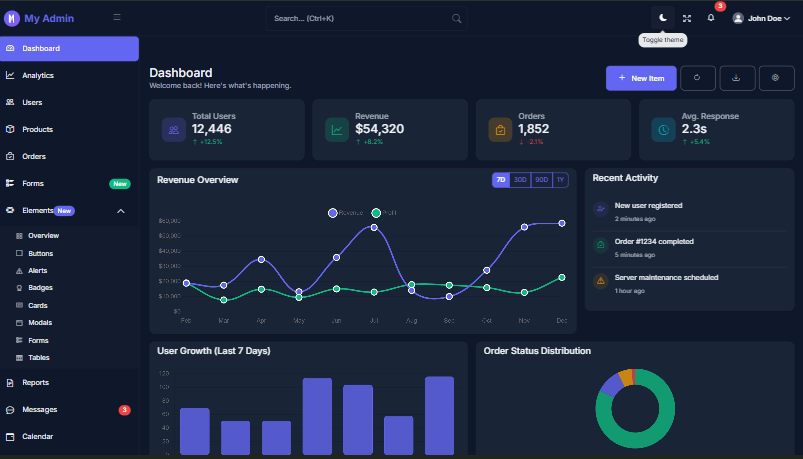Screen dimensions: 803x459
Task: Click the fullscreen icon in header
Action: (x=687, y=18)
